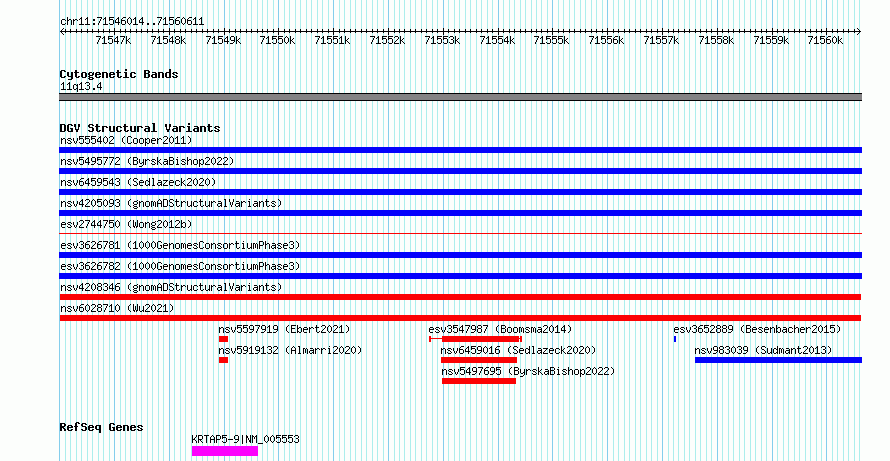Click ruler position 71557k
This screenshot has height=461, width=890.
point(661,40)
